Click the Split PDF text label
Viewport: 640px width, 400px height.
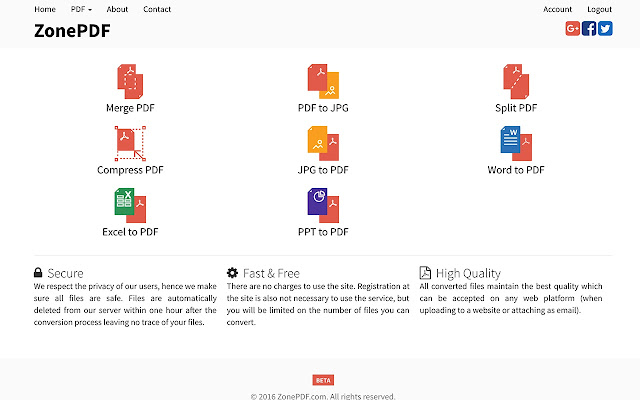tap(516, 108)
